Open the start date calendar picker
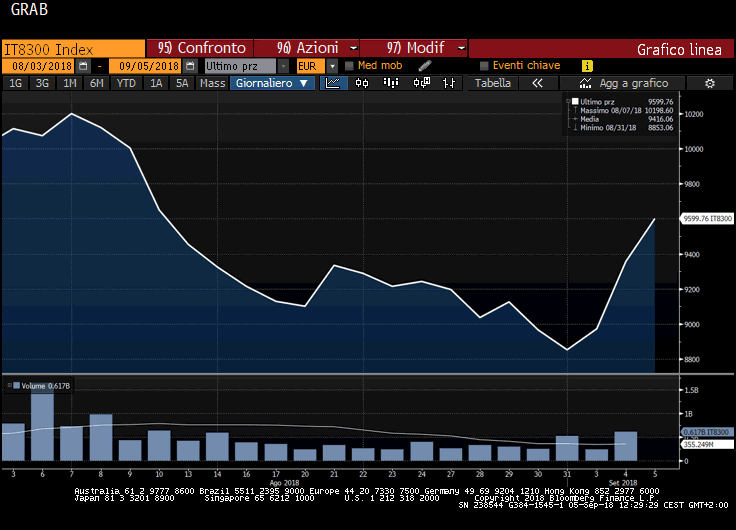The height and width of the screenshot is (530, 736). point(83,66)
